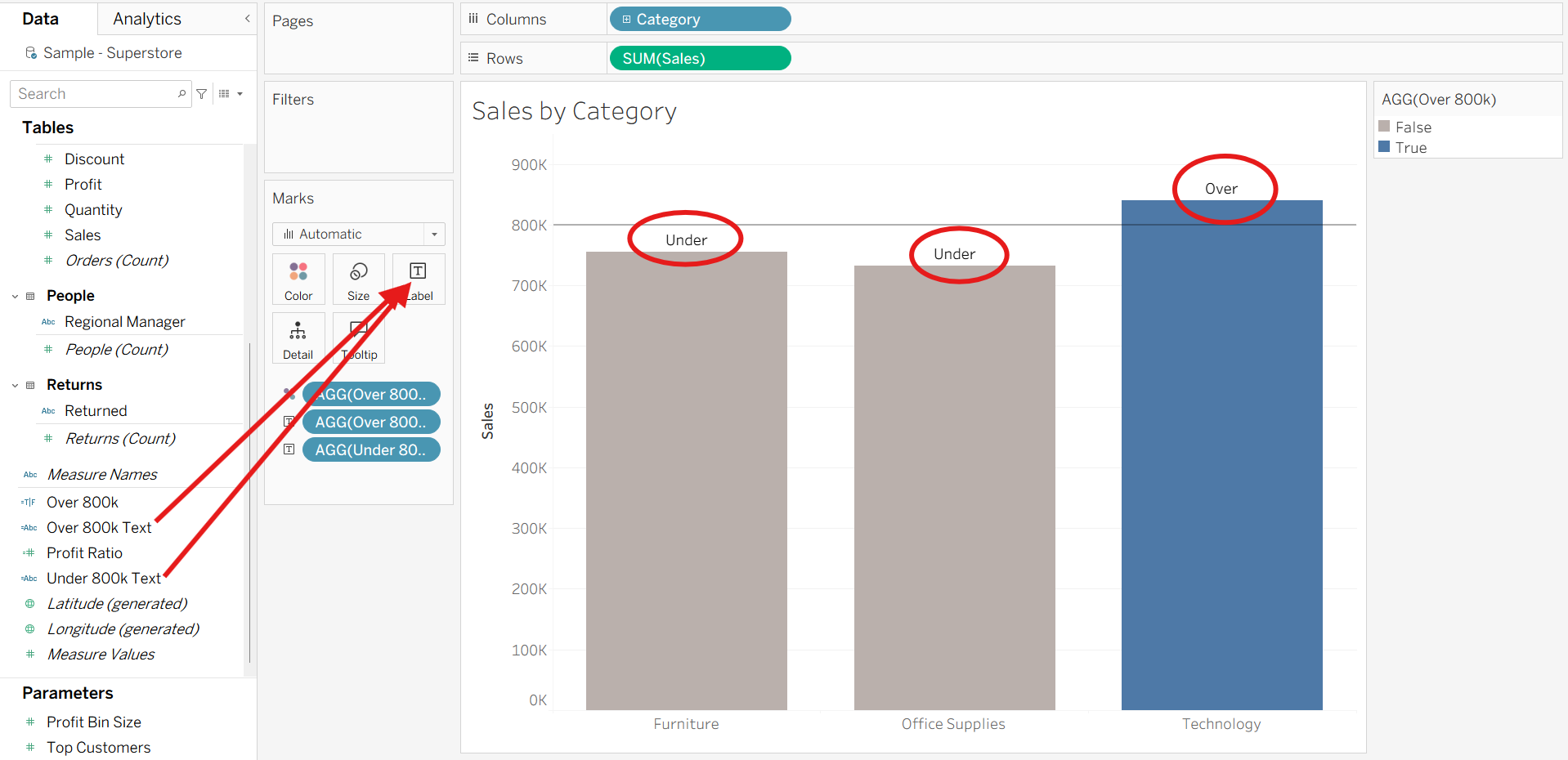This screenshot has width=1568, height=760.
Task: Open the Size marks card
Action: point(358,279)
